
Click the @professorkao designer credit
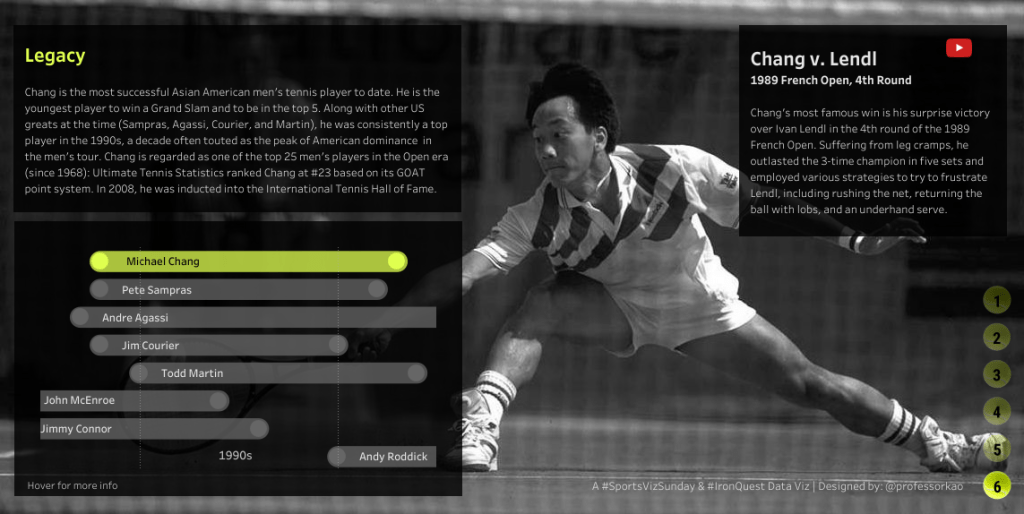click(923, 487)
